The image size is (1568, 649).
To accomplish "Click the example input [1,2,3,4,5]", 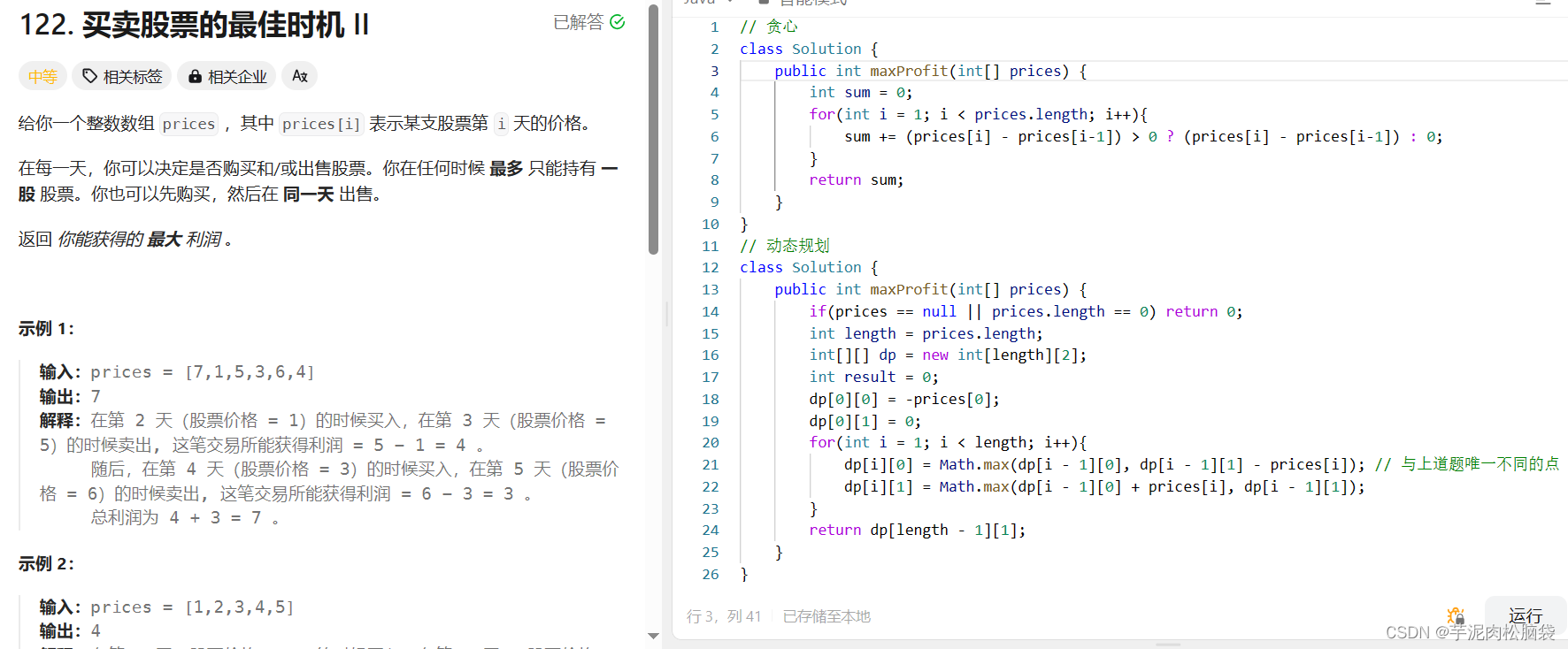I will (239, 607).
